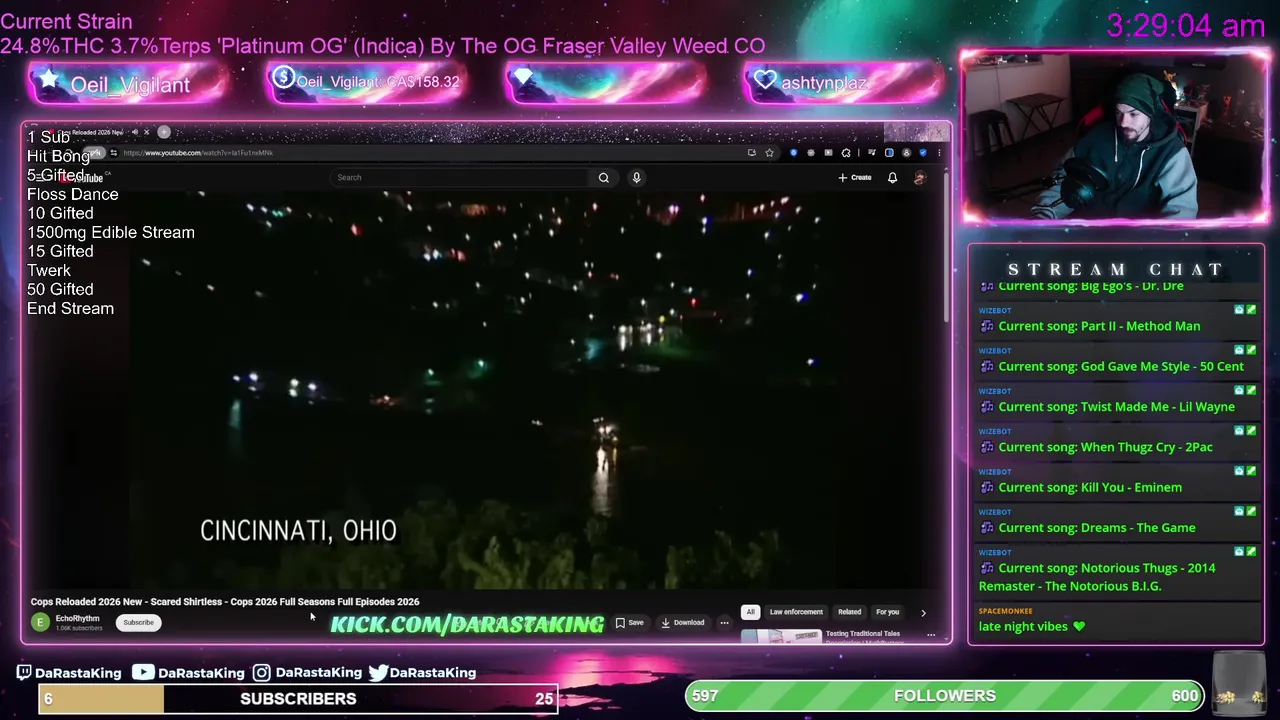Click the Subscribers progress bar
Viewport: 1280px width, 720px height.
pos(298,699)
